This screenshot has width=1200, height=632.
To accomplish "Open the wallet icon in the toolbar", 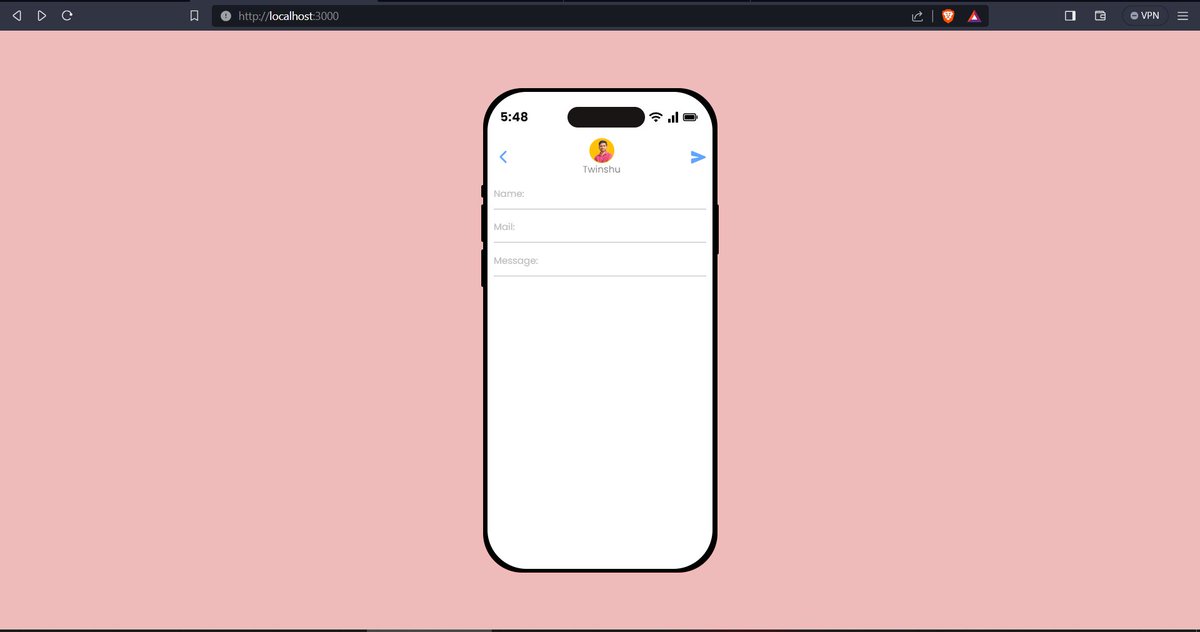I will coord(1100,15).
